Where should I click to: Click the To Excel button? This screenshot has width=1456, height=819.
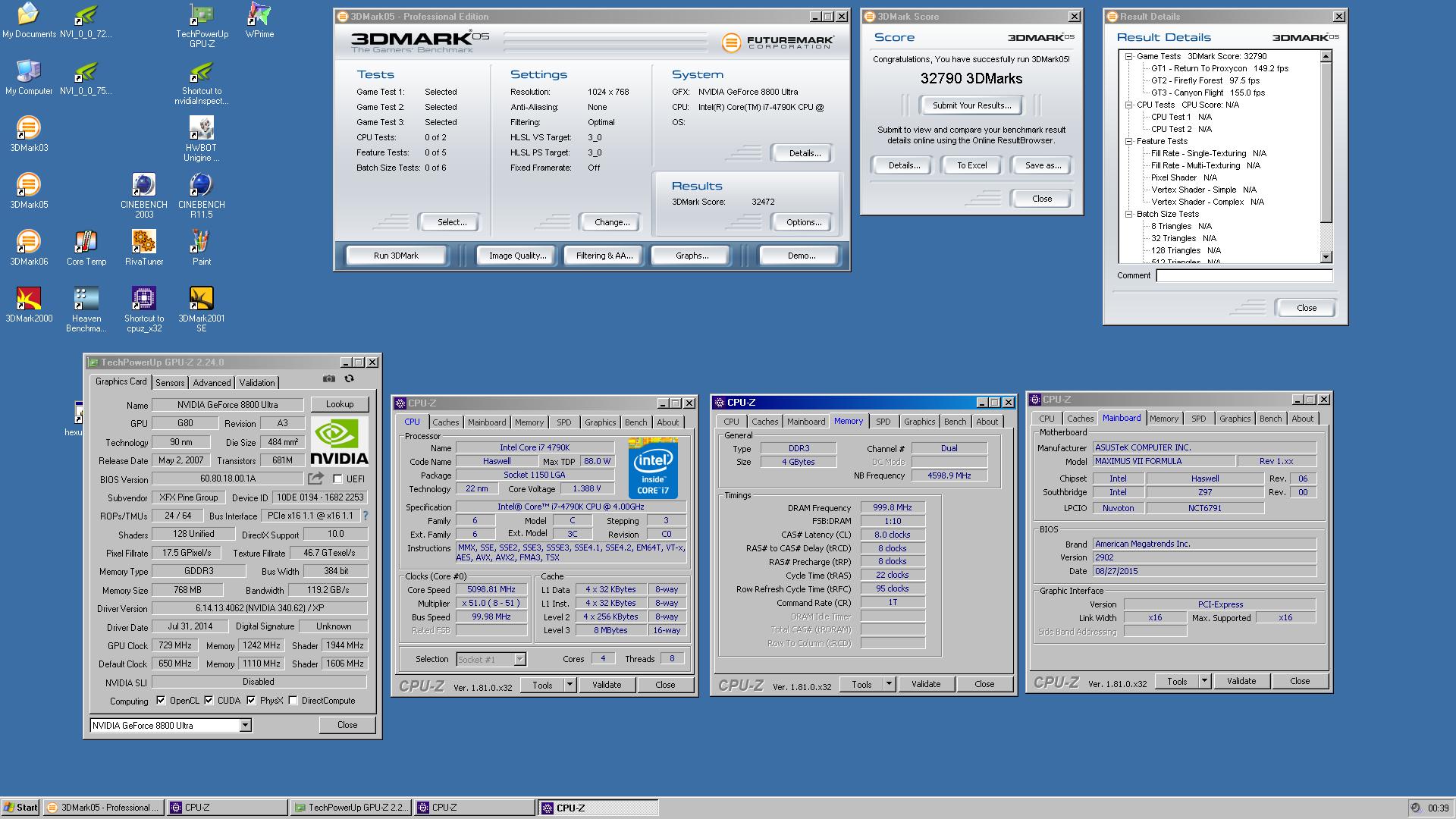(971, 165)
